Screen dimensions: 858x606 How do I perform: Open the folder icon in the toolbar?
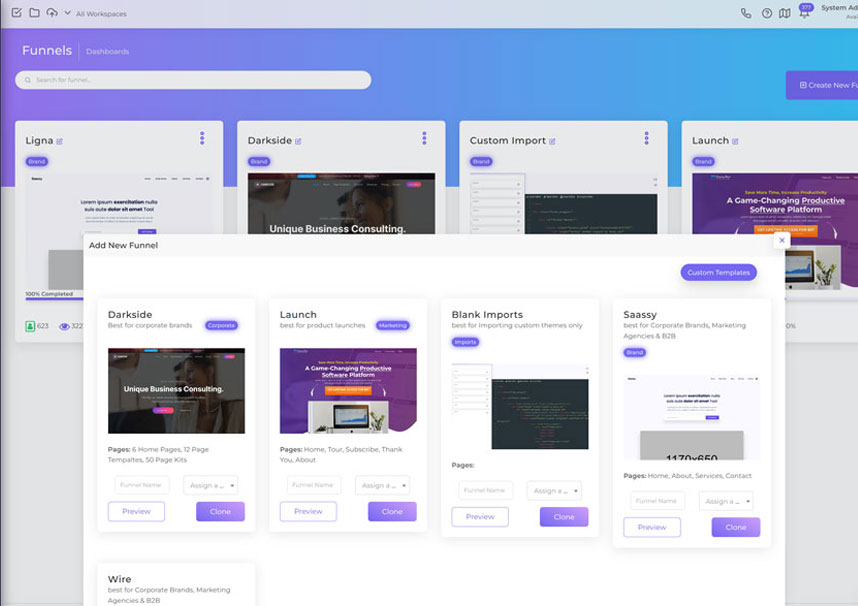35,13
